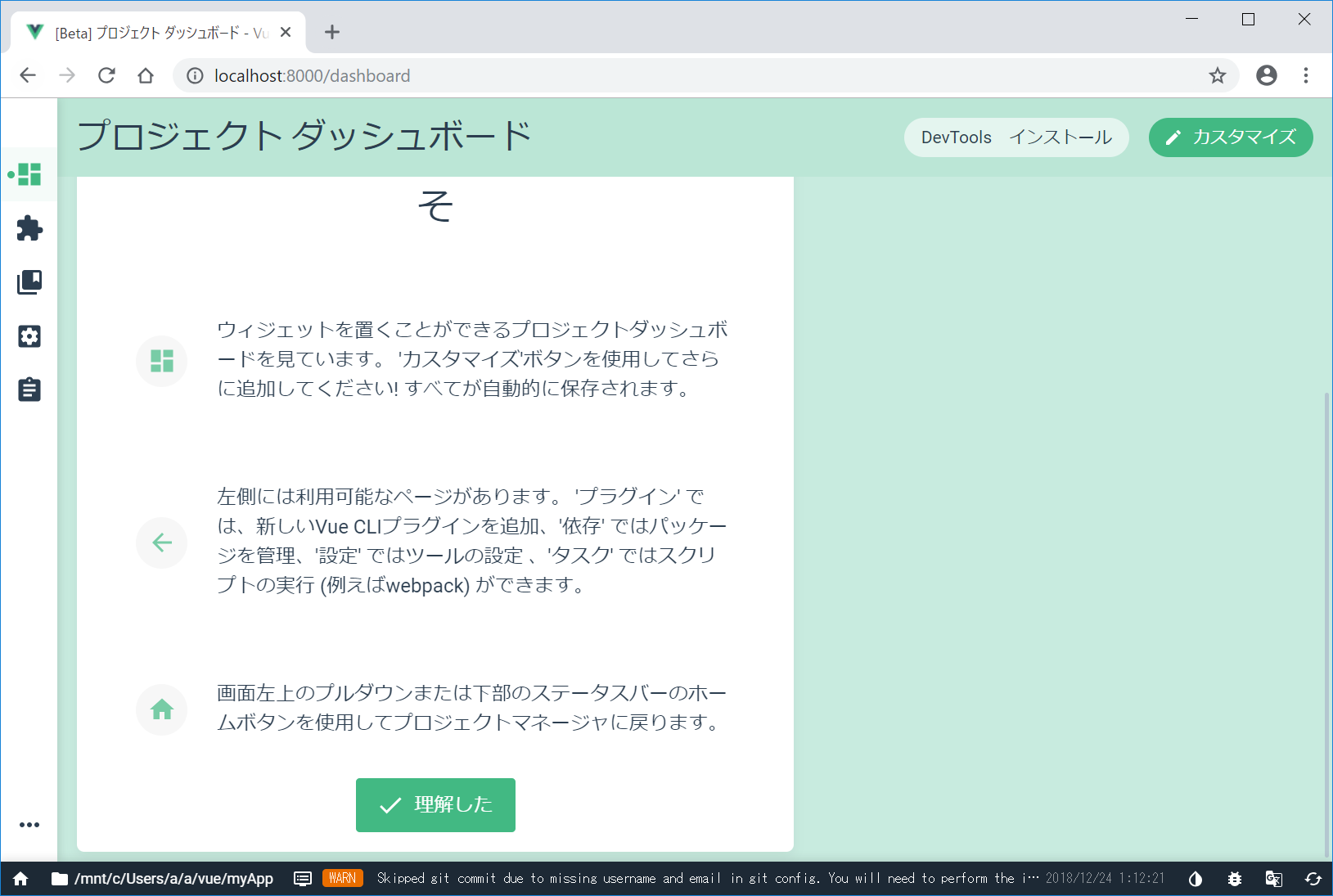Click the translate icon in status bar
1333x896 pixels.
point(1274,879)
